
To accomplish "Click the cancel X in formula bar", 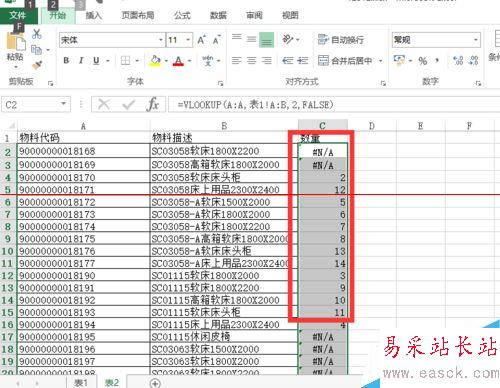I will (104, 105).
